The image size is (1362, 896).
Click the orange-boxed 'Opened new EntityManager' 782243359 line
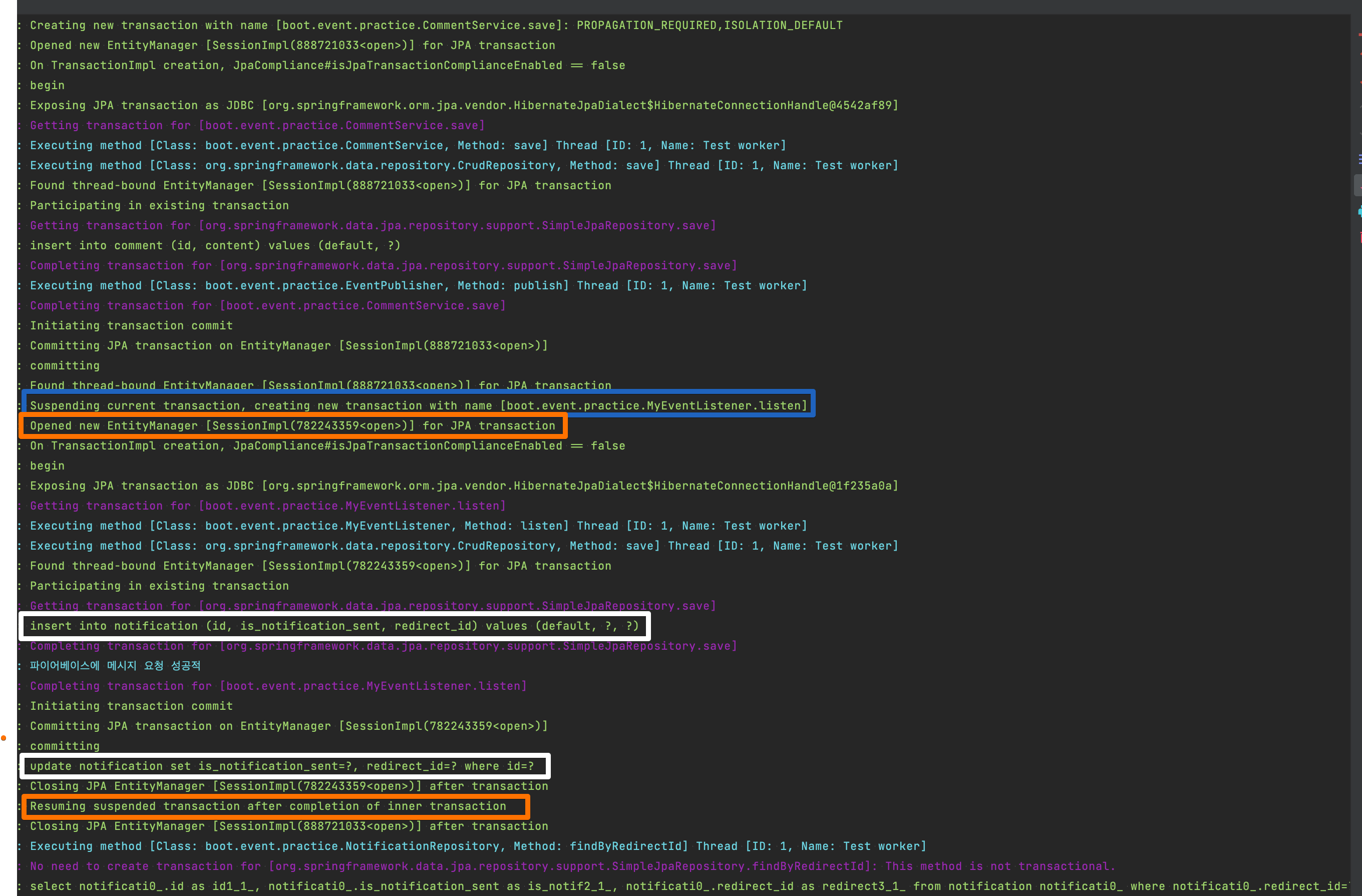pyautogui.click(x=292, y=425)
